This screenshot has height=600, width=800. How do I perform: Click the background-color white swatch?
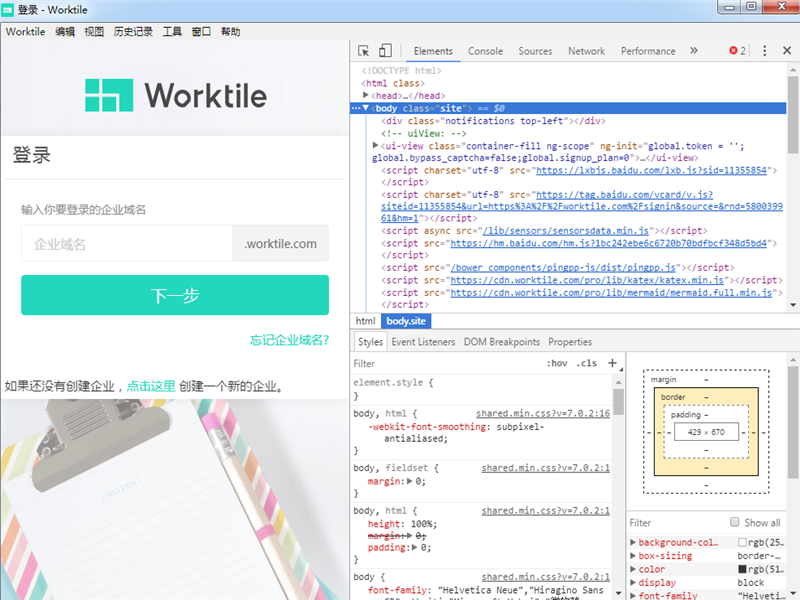(x=742, y=542)
